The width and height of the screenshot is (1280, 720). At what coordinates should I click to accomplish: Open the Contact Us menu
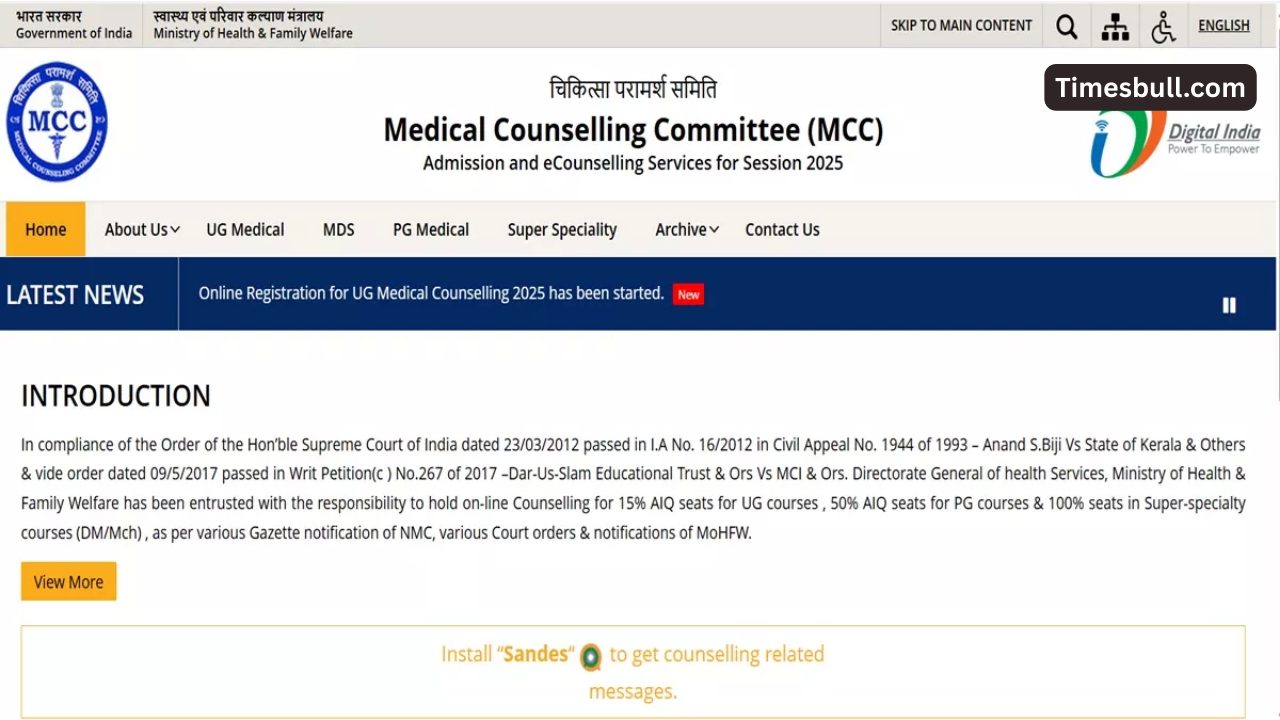782,229
